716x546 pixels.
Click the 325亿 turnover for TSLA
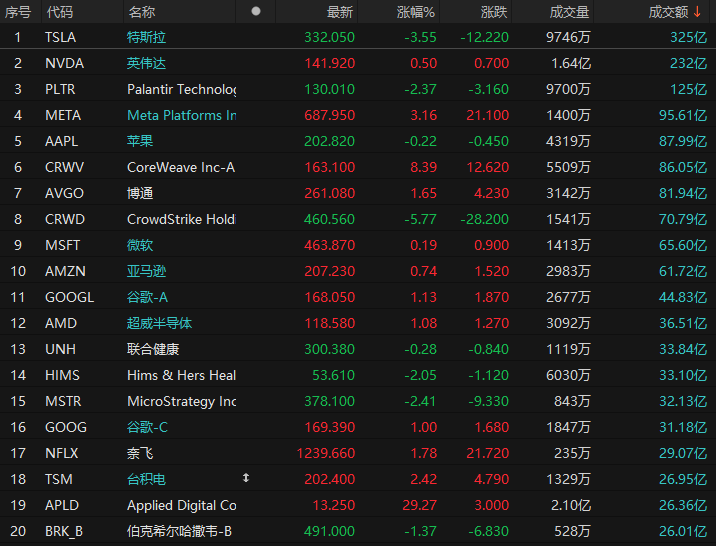pos(689,37)
